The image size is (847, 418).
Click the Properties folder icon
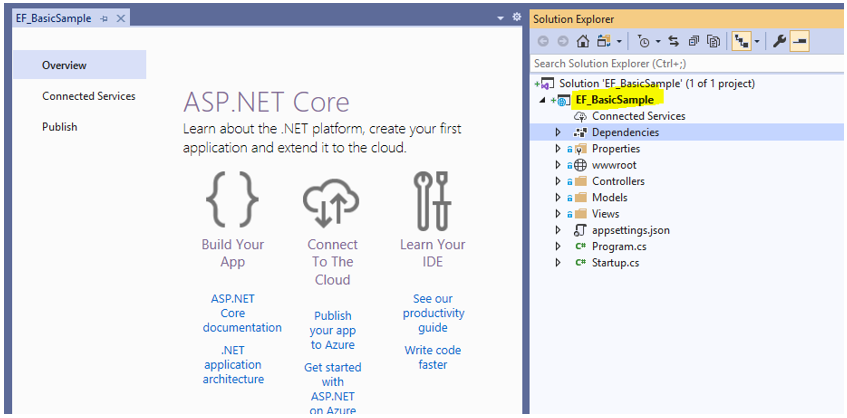580,149
